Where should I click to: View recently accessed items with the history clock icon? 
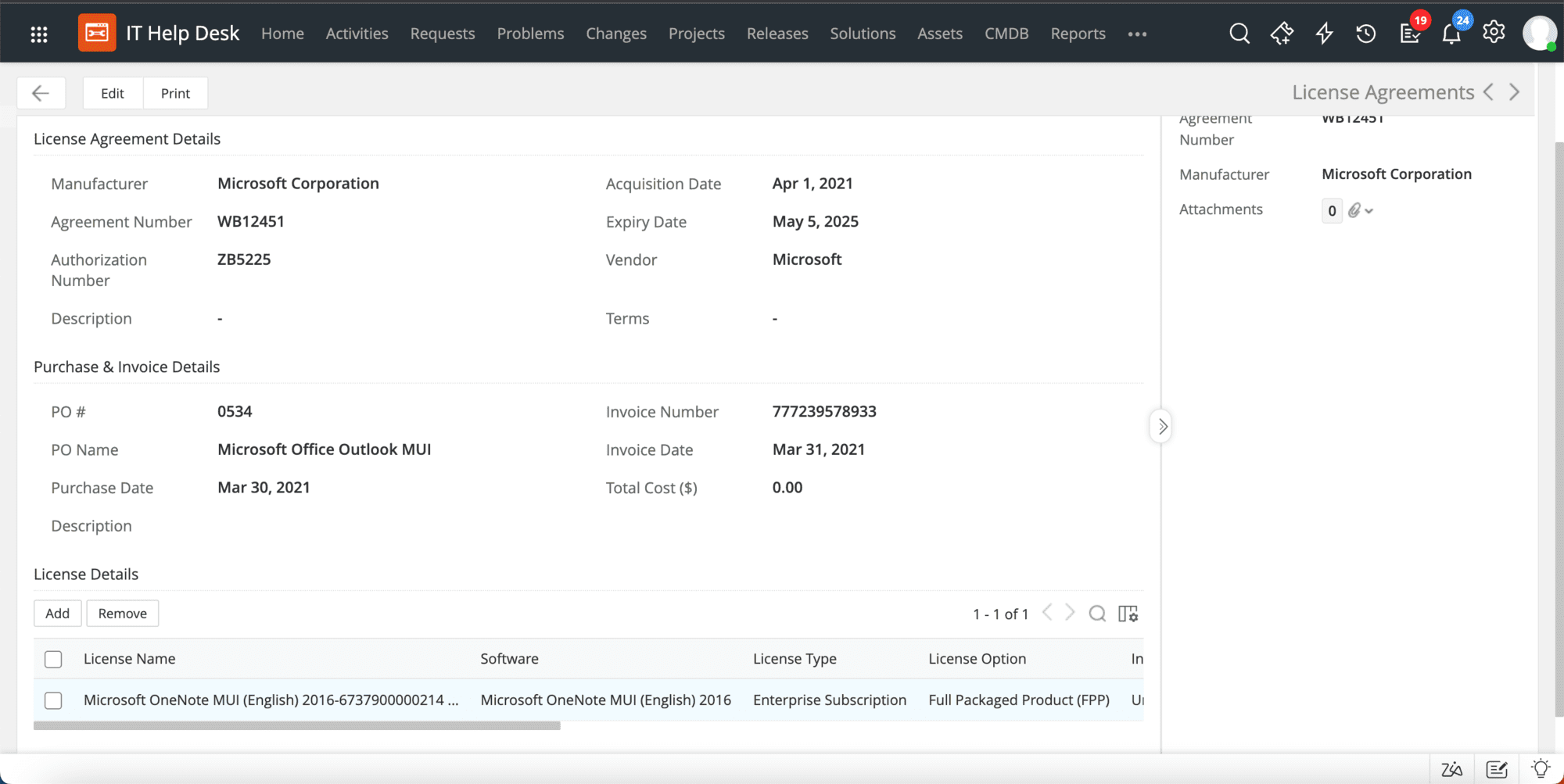[x=1365, y=34]
